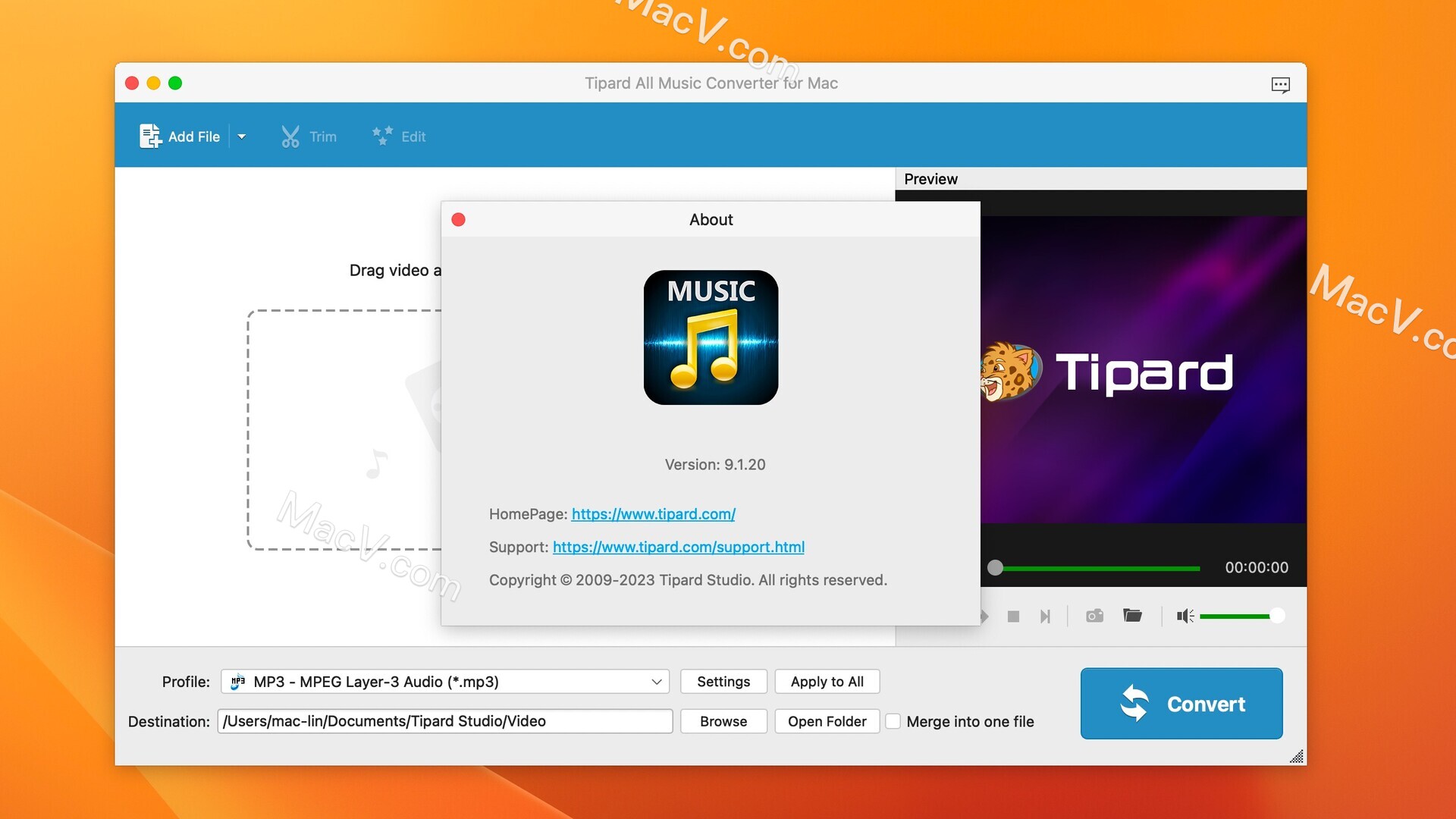This screenshot has height=819, width=1456.
Task: Enable Merge into one file checkbox
Action: click(x=893, y=720)
